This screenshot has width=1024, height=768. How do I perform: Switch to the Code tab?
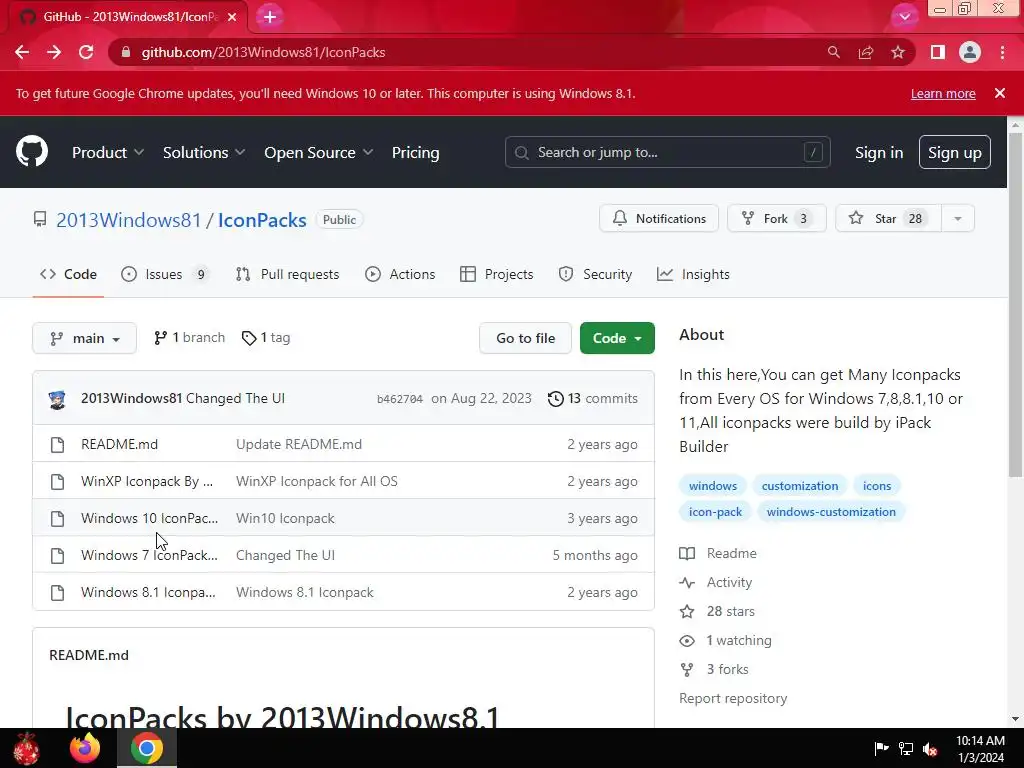pyautogui.click(x=69, y=274)
